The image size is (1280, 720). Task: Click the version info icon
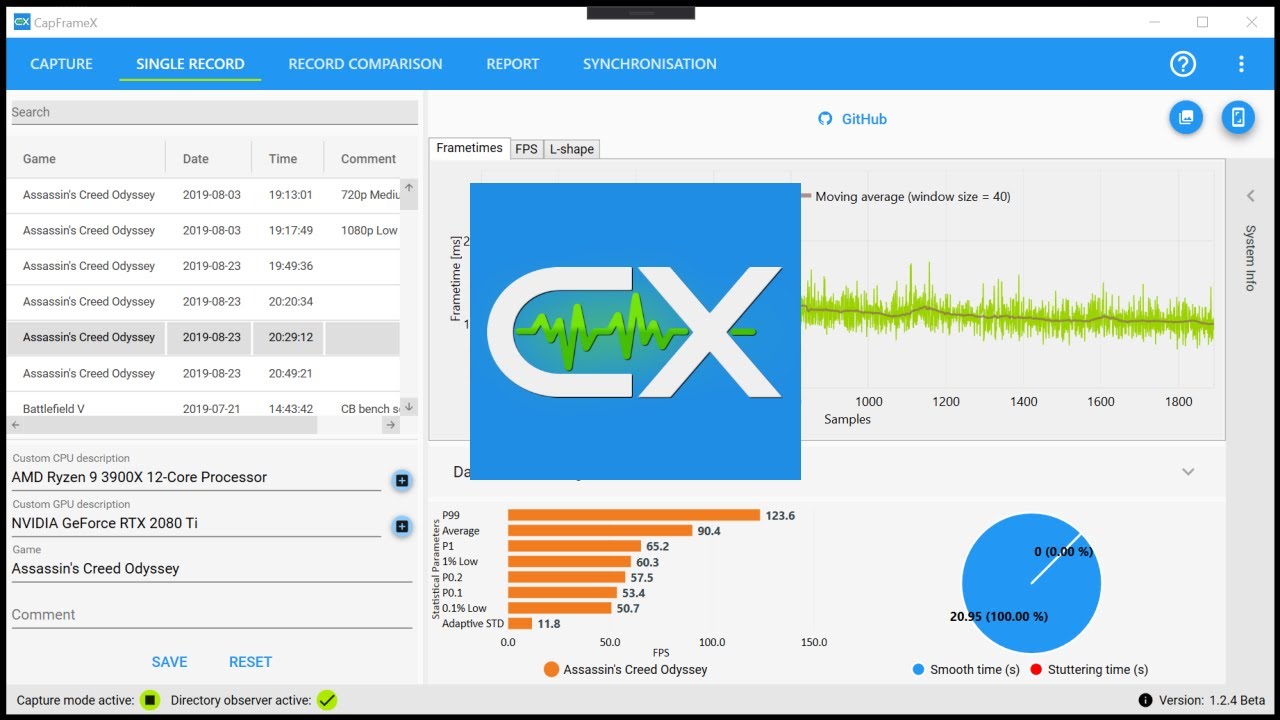click(1146, 700)
